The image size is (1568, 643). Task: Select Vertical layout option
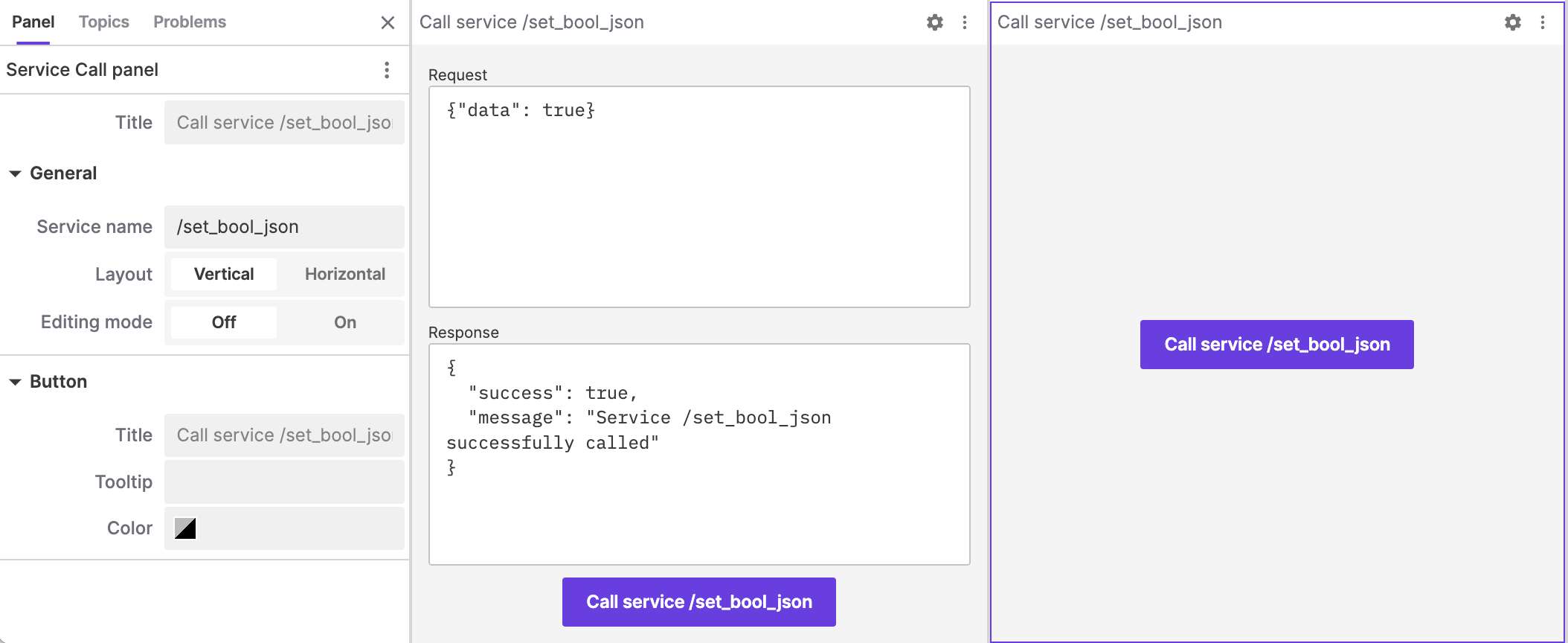pyautogui.click(x=224, y=274)
